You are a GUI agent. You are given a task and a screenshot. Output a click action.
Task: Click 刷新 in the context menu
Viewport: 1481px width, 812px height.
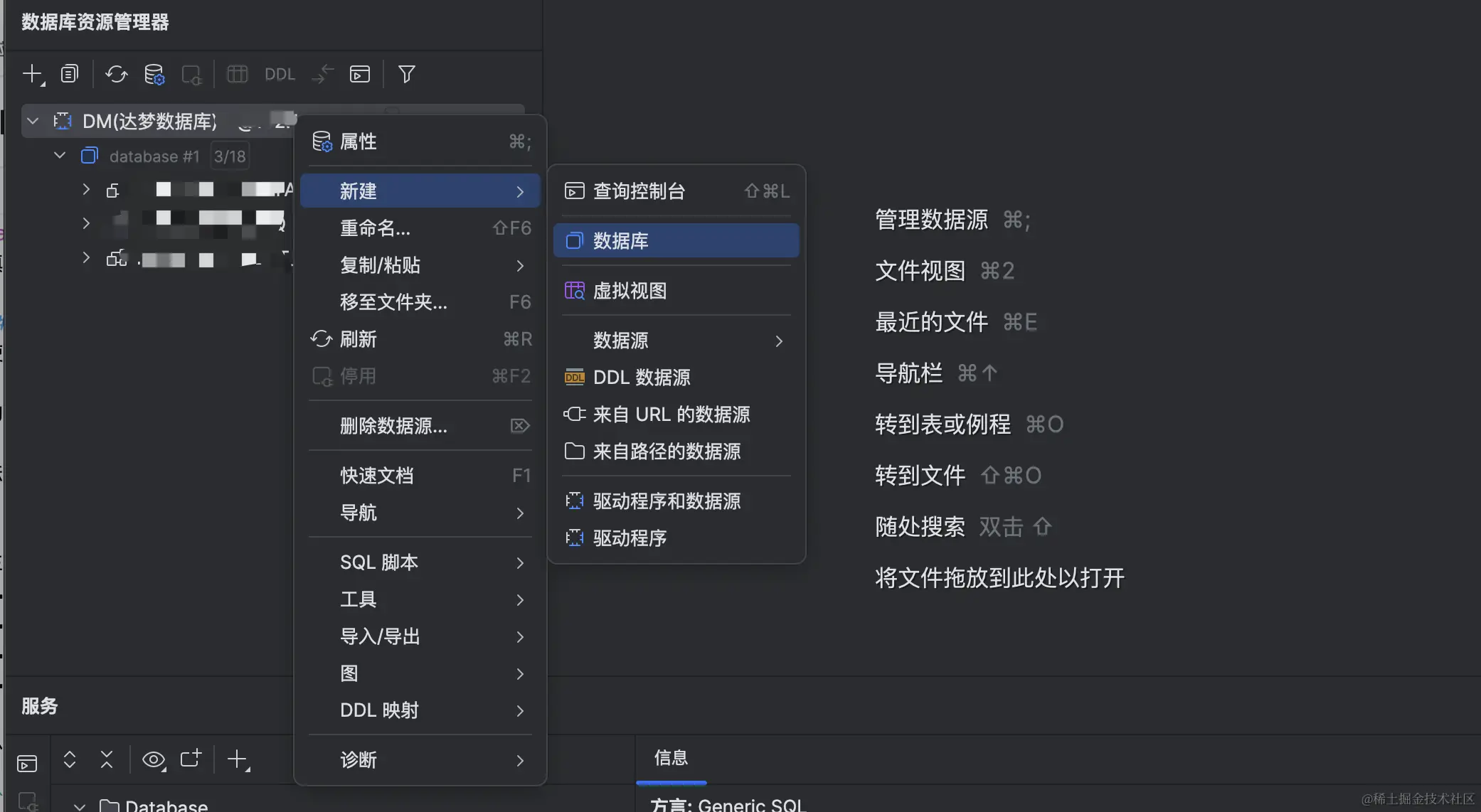(420, 339)
